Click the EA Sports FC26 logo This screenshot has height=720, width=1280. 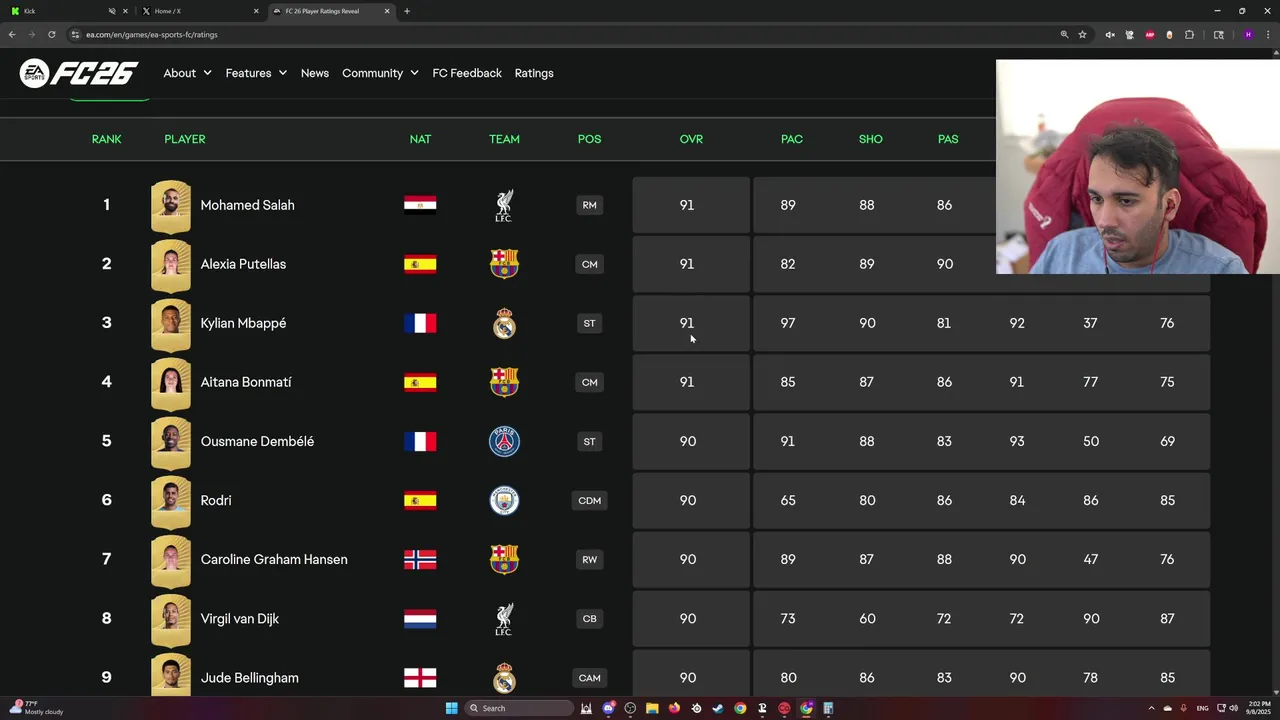click(78, 73)
